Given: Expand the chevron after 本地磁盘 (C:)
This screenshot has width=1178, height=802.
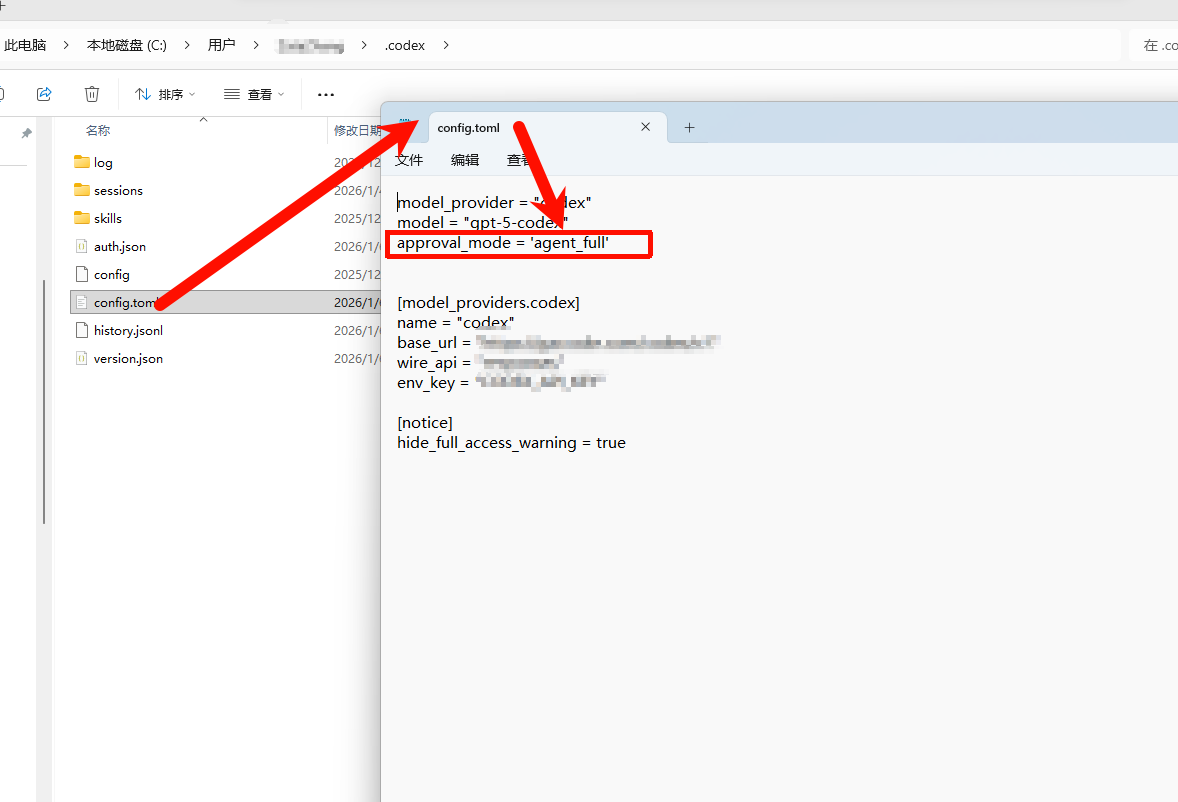Looking at the screenshot, I should point(187,45).
